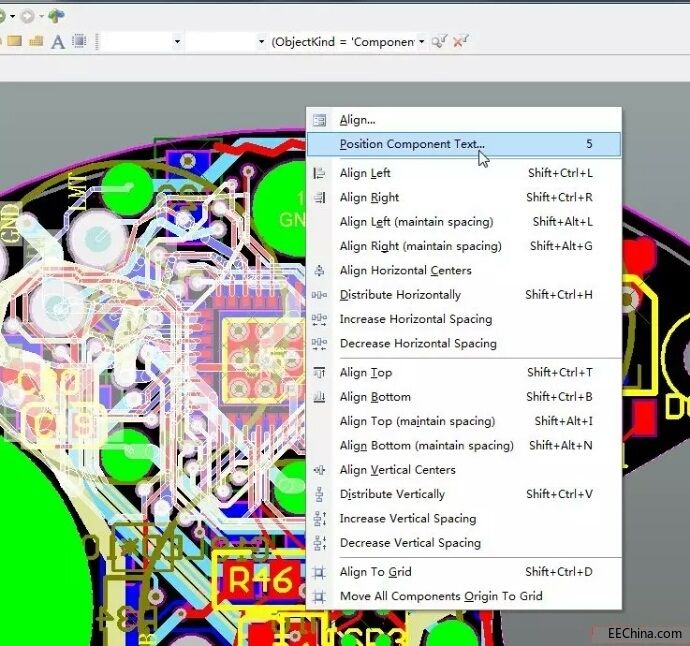
Task: Select the text 'A' string tool
Action: point(57,42)
